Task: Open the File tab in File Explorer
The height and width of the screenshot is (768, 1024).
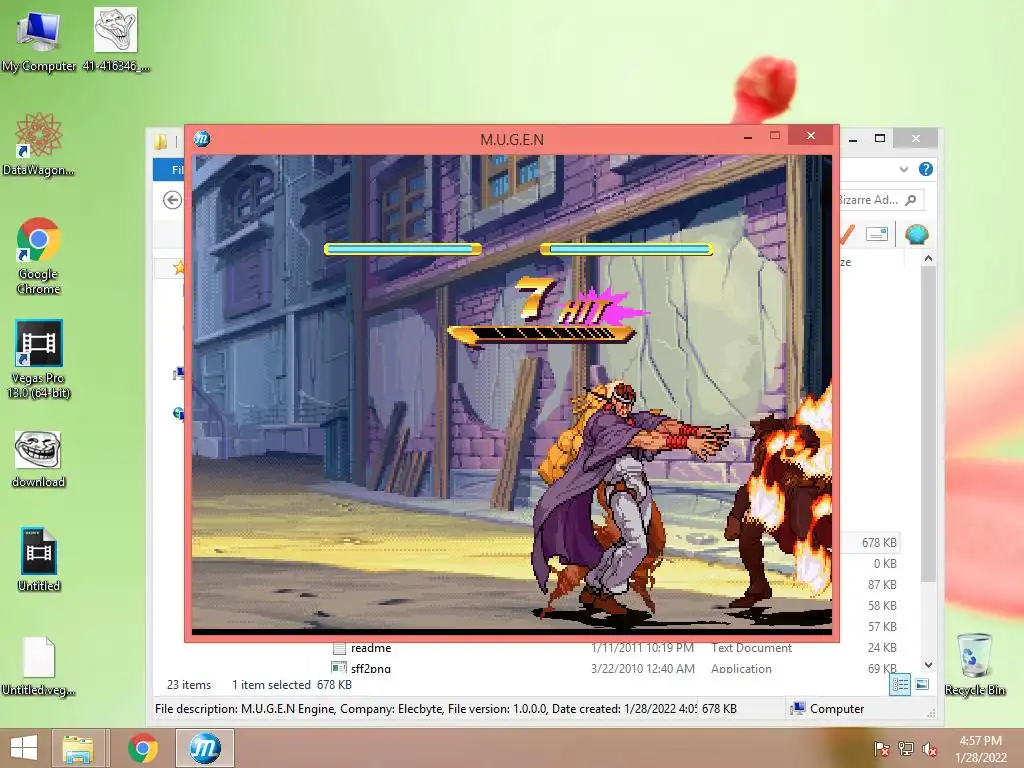Action: 168,170
